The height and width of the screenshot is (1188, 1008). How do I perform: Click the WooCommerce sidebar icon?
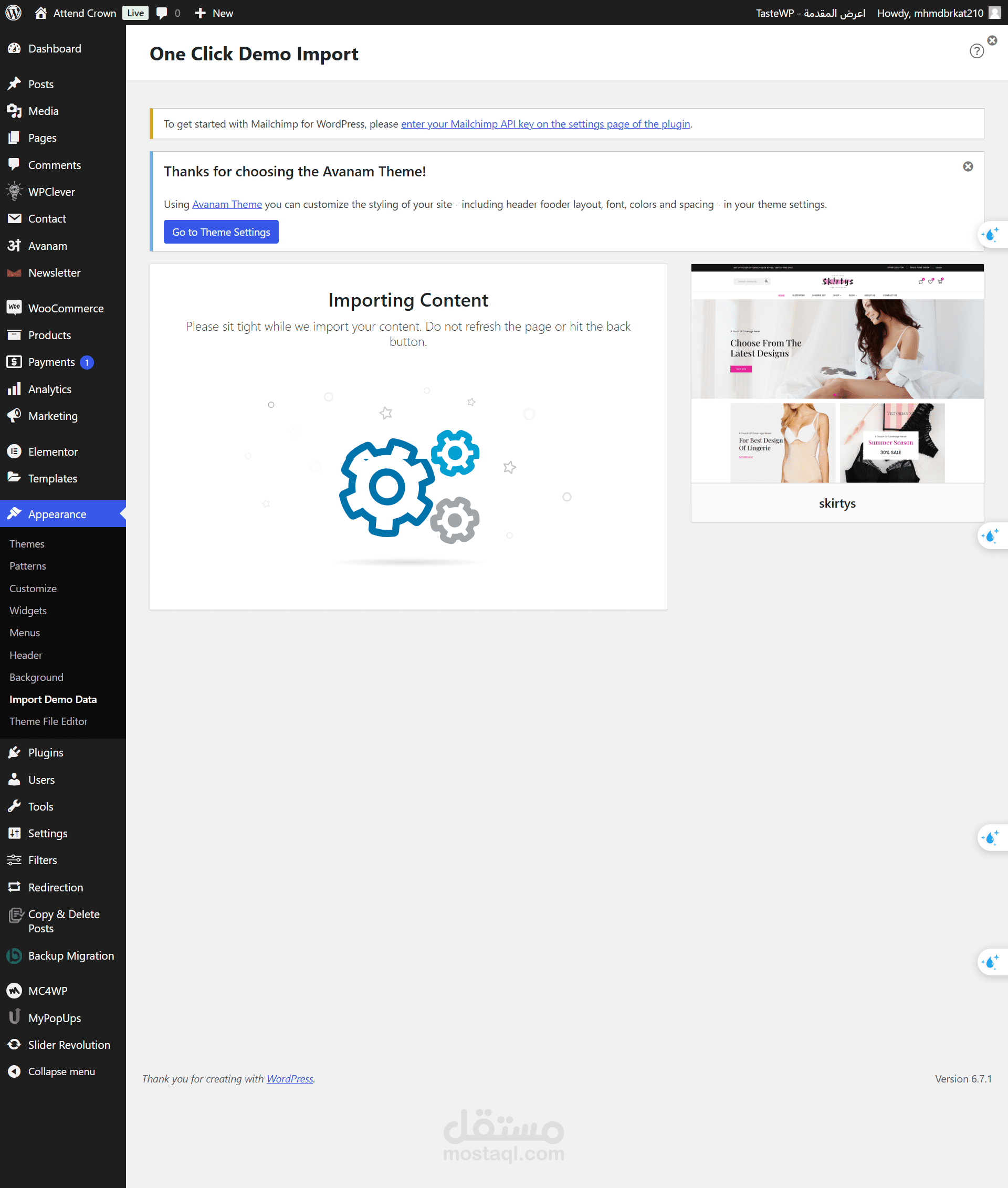14,308
